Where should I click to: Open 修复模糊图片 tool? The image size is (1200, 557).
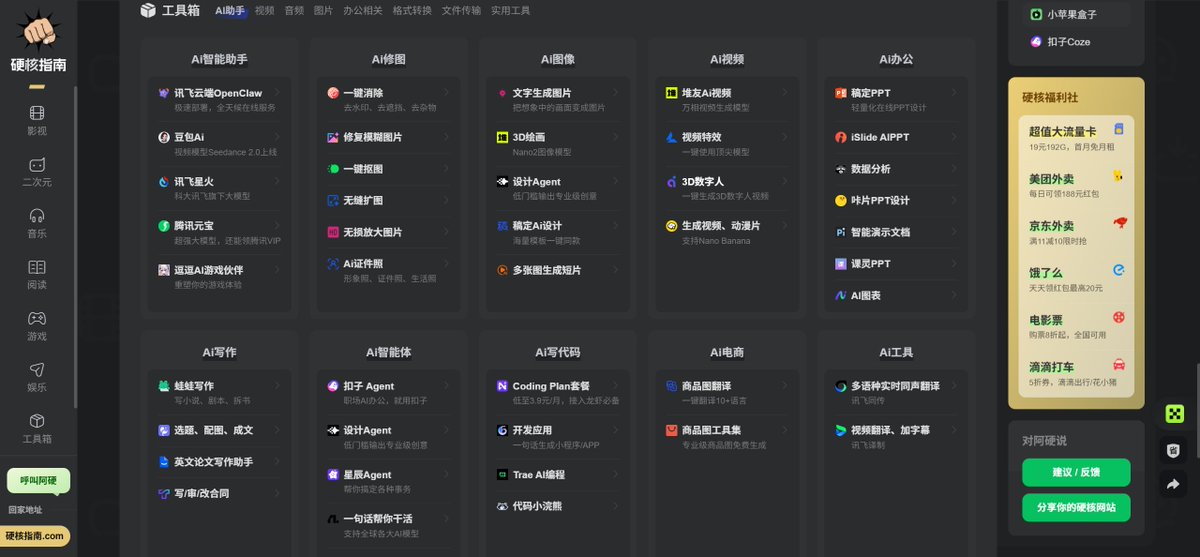(x=389, y=137)
